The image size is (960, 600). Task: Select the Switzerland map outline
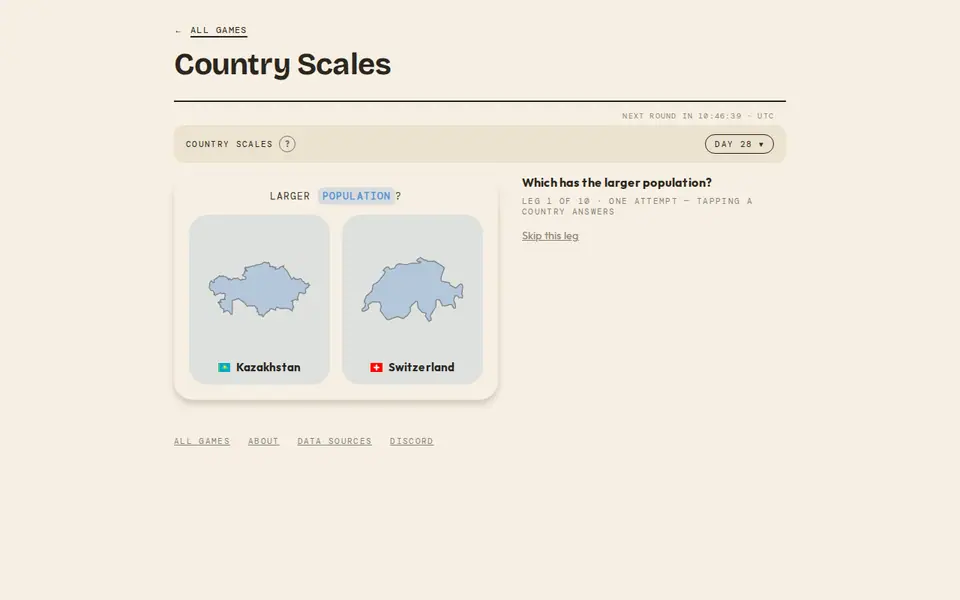coord(413,290)
